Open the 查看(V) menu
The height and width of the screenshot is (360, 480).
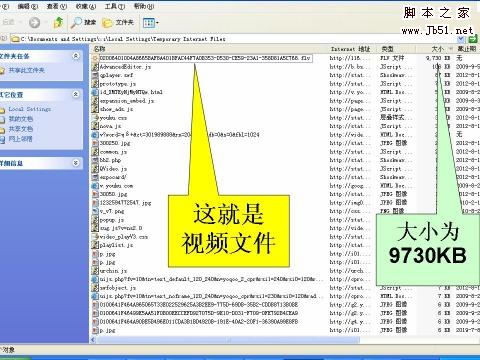(57, 6)
